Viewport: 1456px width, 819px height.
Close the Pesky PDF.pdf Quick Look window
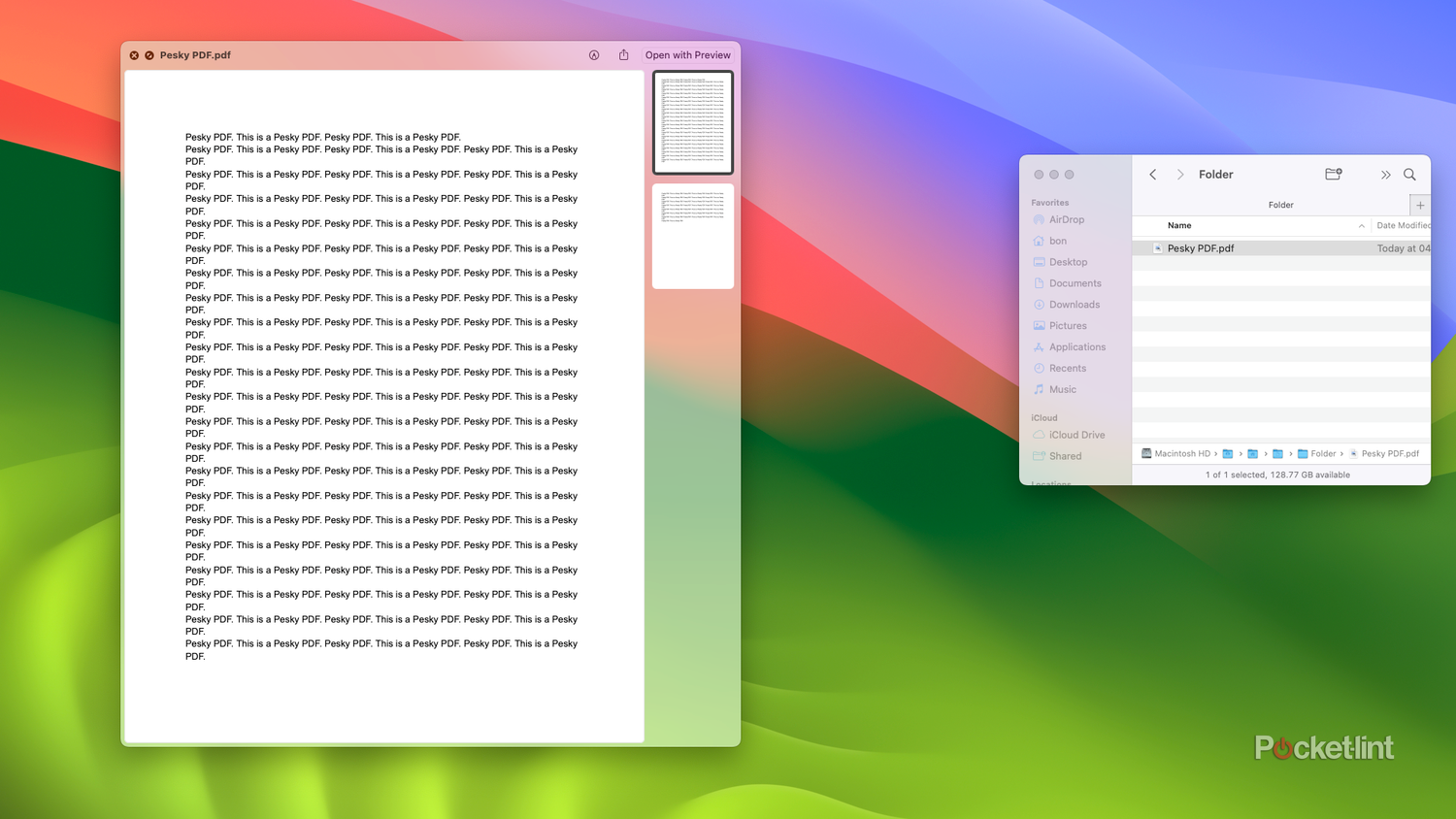134,55
